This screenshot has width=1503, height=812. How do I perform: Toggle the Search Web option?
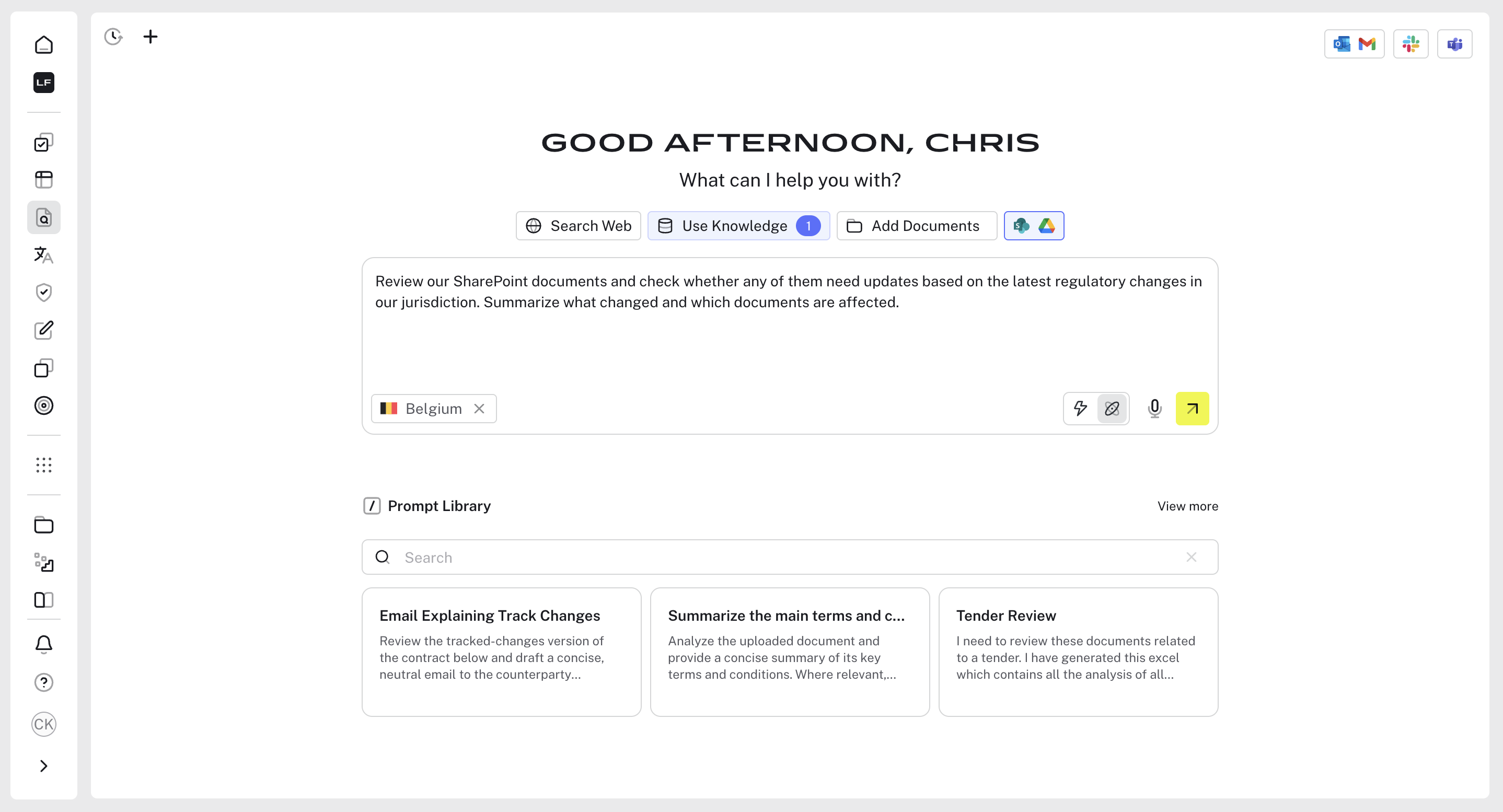click(578, 226)
